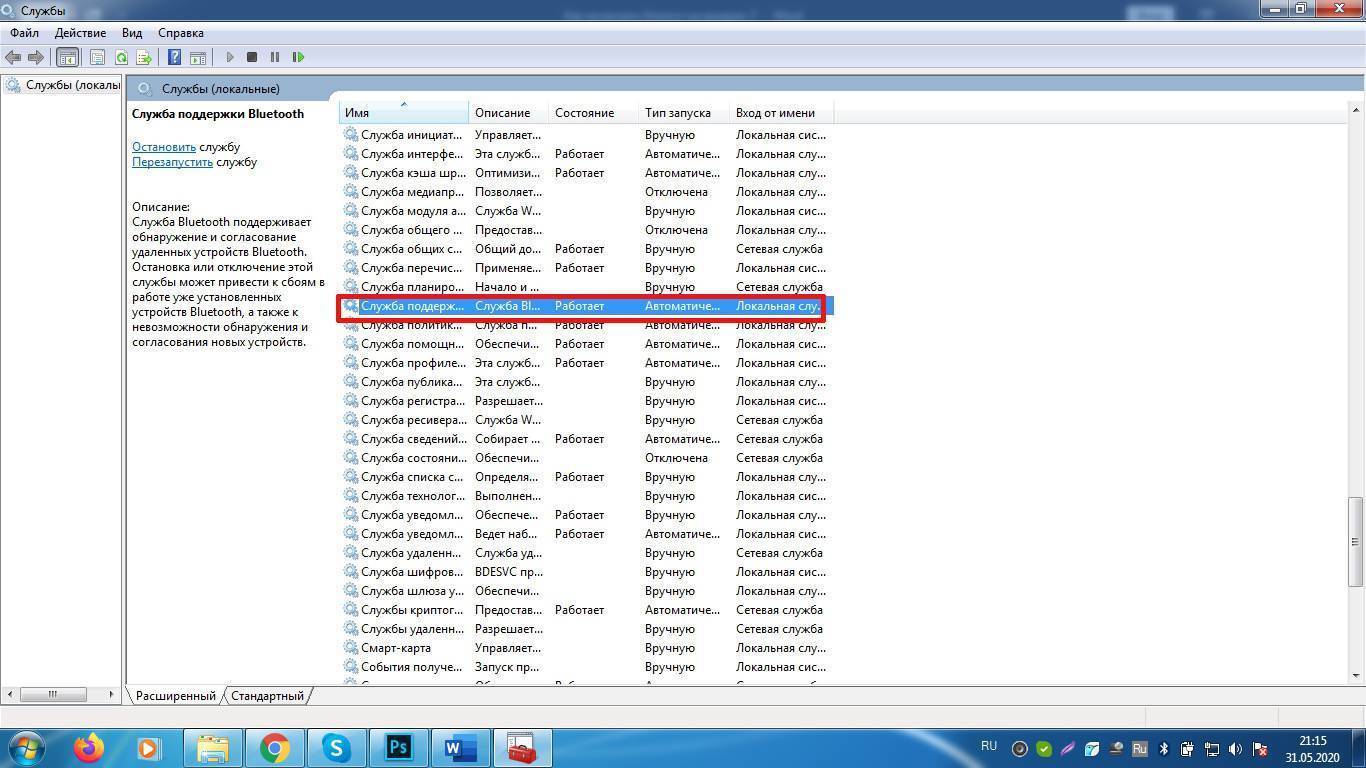
Task: Open the blue Help toolbar icon
Action: coord(175,57)
